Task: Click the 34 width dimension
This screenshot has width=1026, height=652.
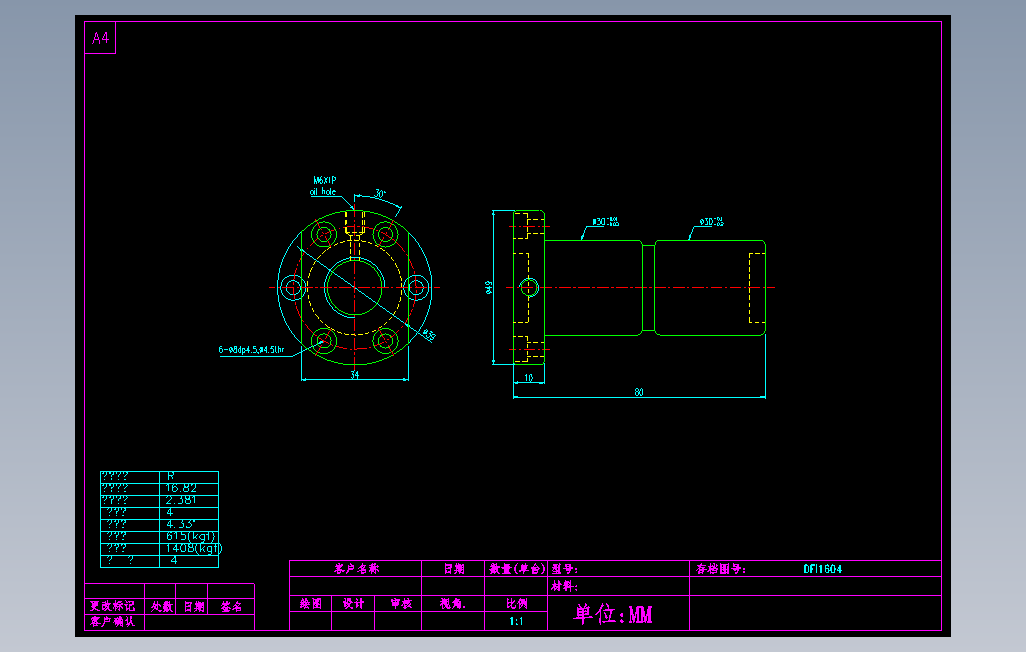Action: tap(355, 375)
